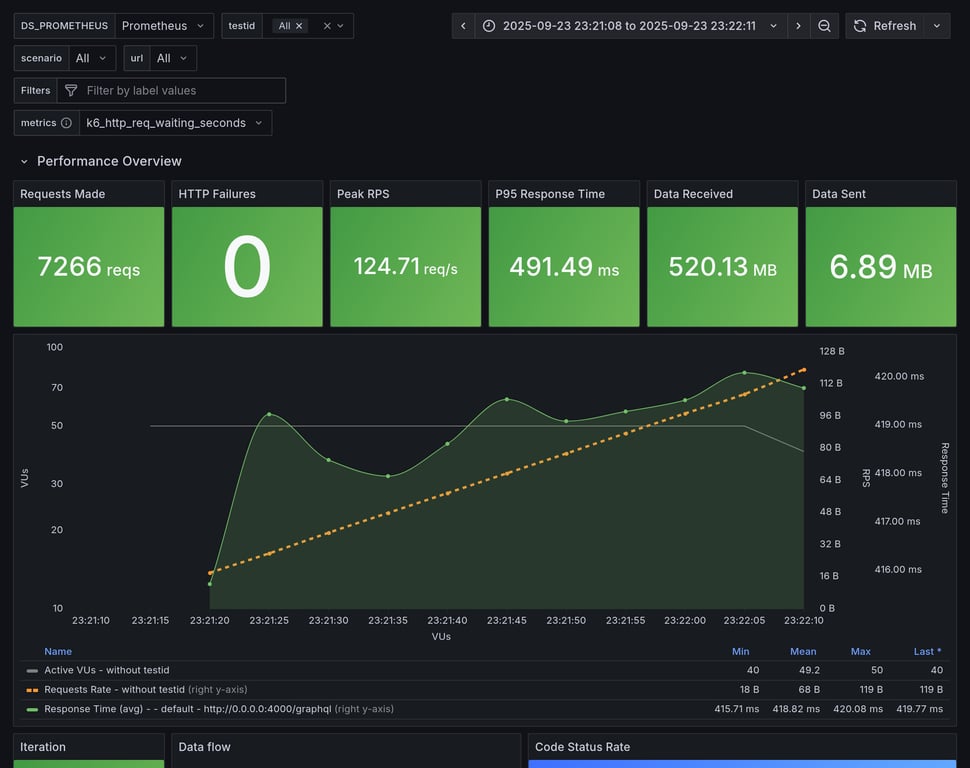Viewport: 970px width, 768px height.
Task: Click the orange Requests Rate color swatch
Action: (32, 690)
